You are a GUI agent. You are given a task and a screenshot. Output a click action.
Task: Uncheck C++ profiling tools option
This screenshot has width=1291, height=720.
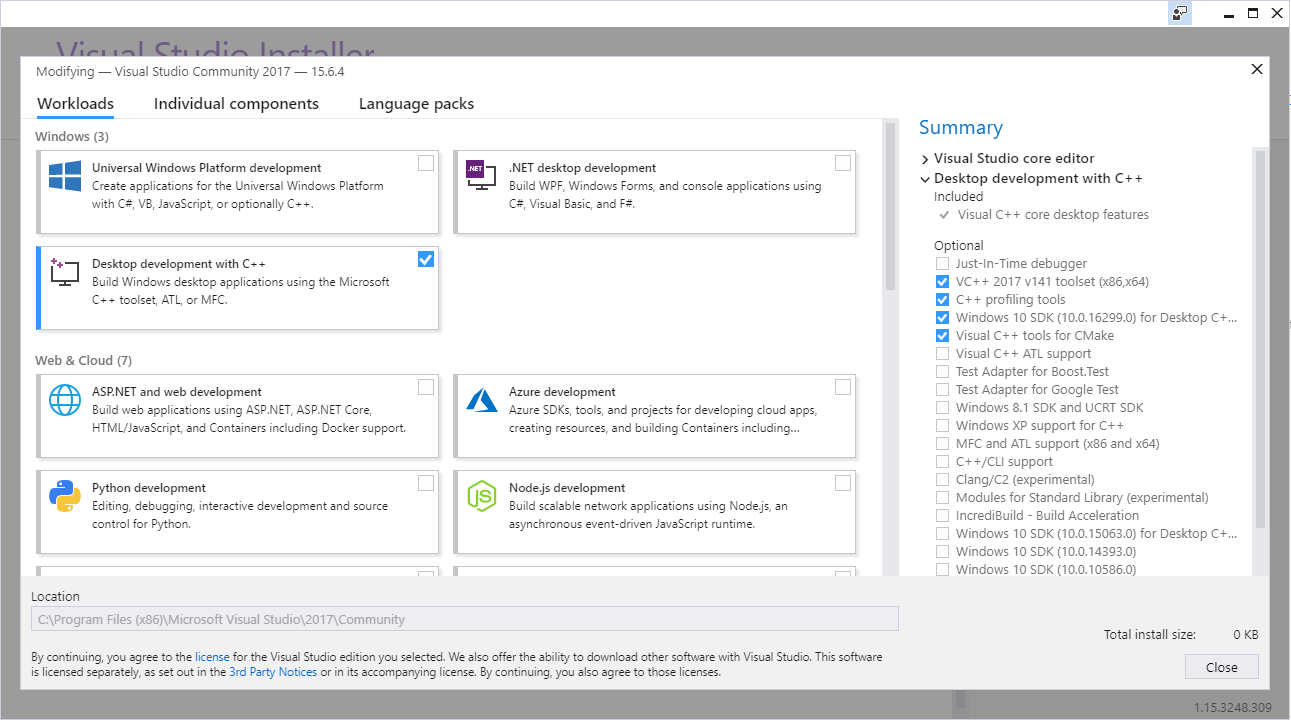942,300
